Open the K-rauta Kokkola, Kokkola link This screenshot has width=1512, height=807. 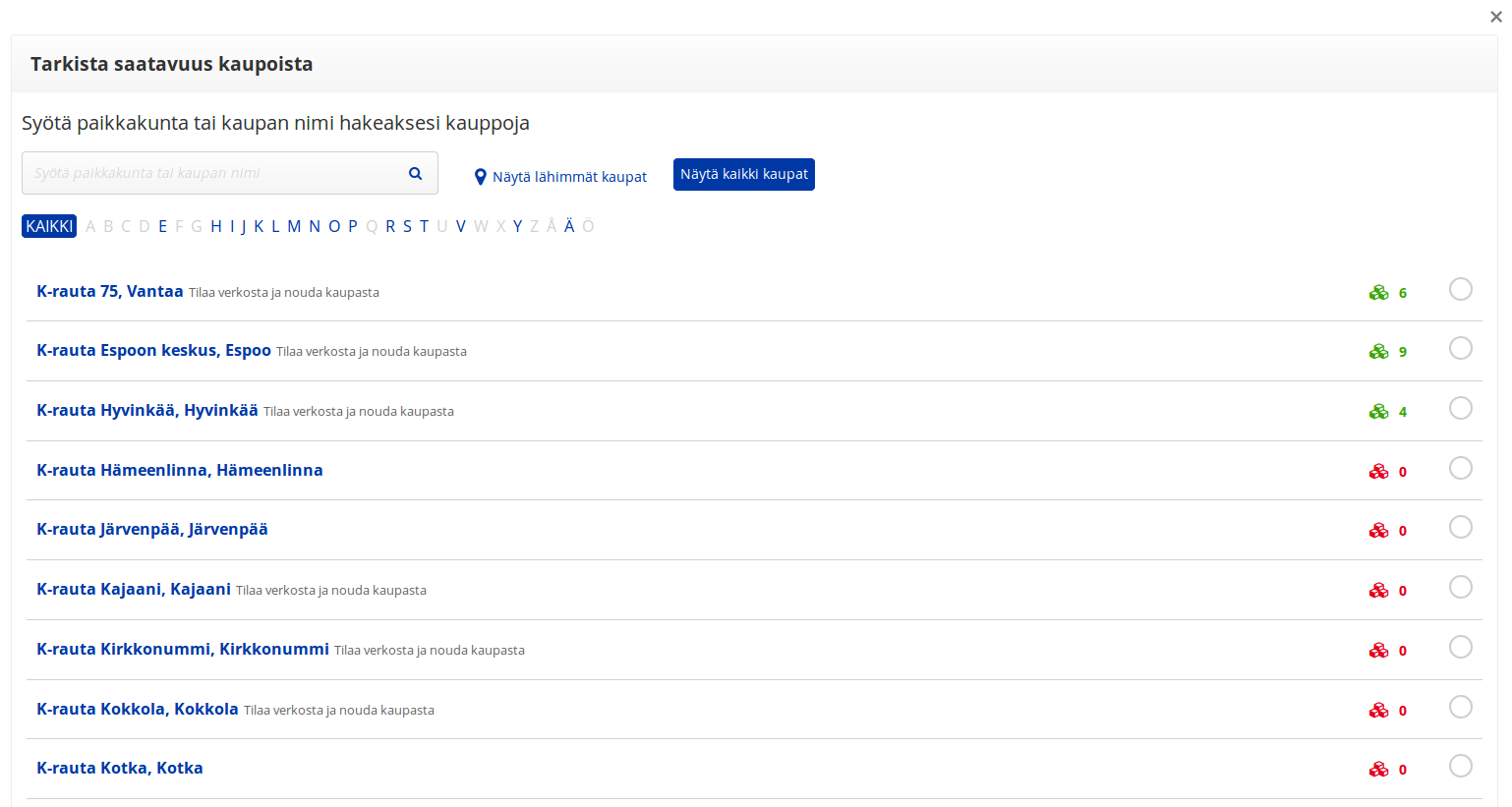pos(138,709)
